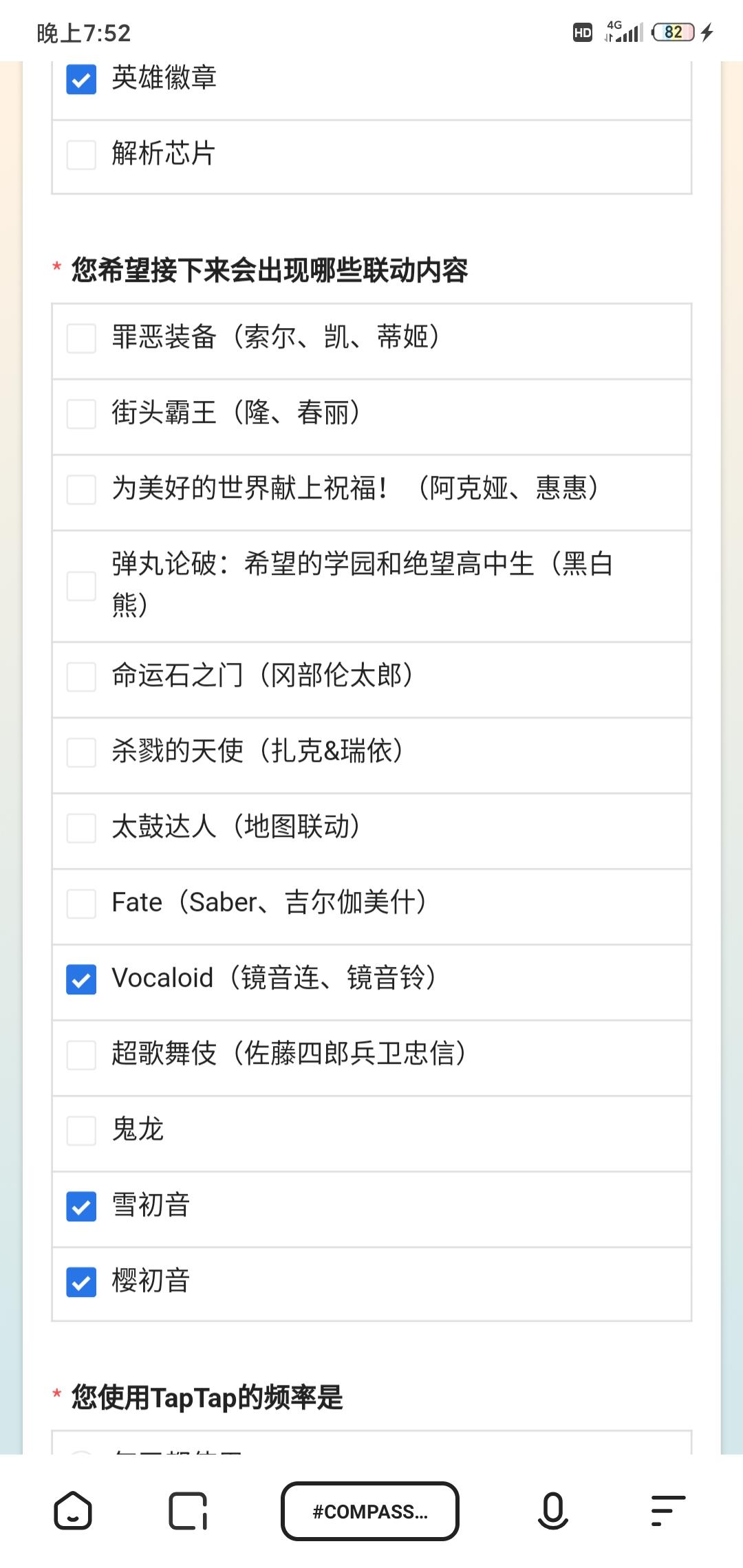Tap the battery indicator in status bar
The width and height of the screenshot is (743, 1568).
(674, 32)
